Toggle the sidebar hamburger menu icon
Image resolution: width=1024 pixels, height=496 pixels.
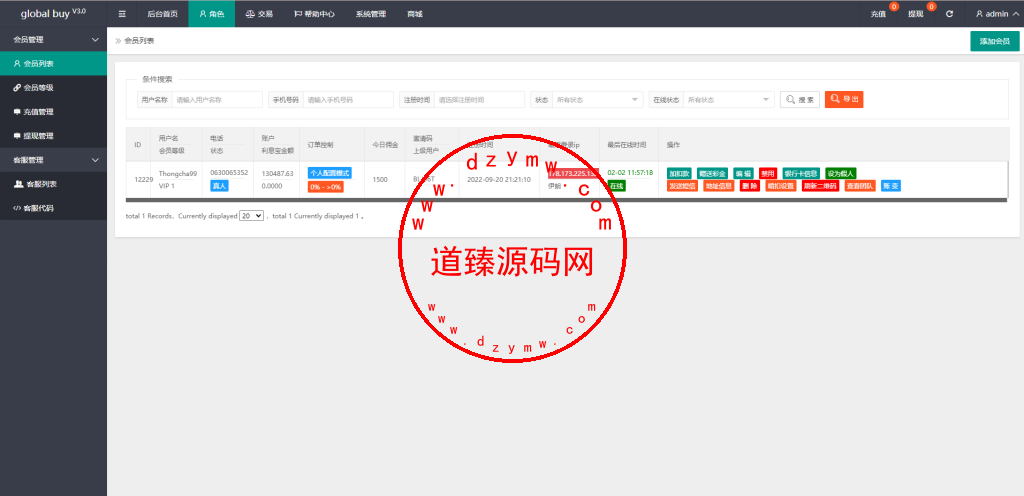122,14
